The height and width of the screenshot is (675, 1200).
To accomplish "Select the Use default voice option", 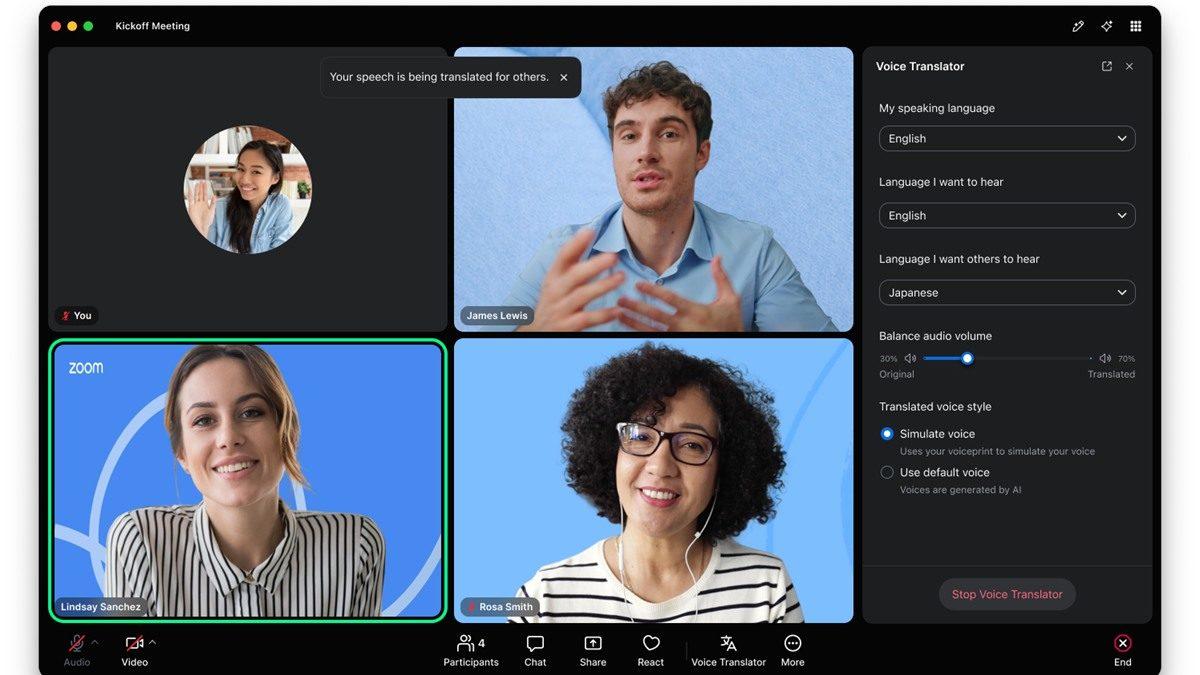I will [887, 472].
